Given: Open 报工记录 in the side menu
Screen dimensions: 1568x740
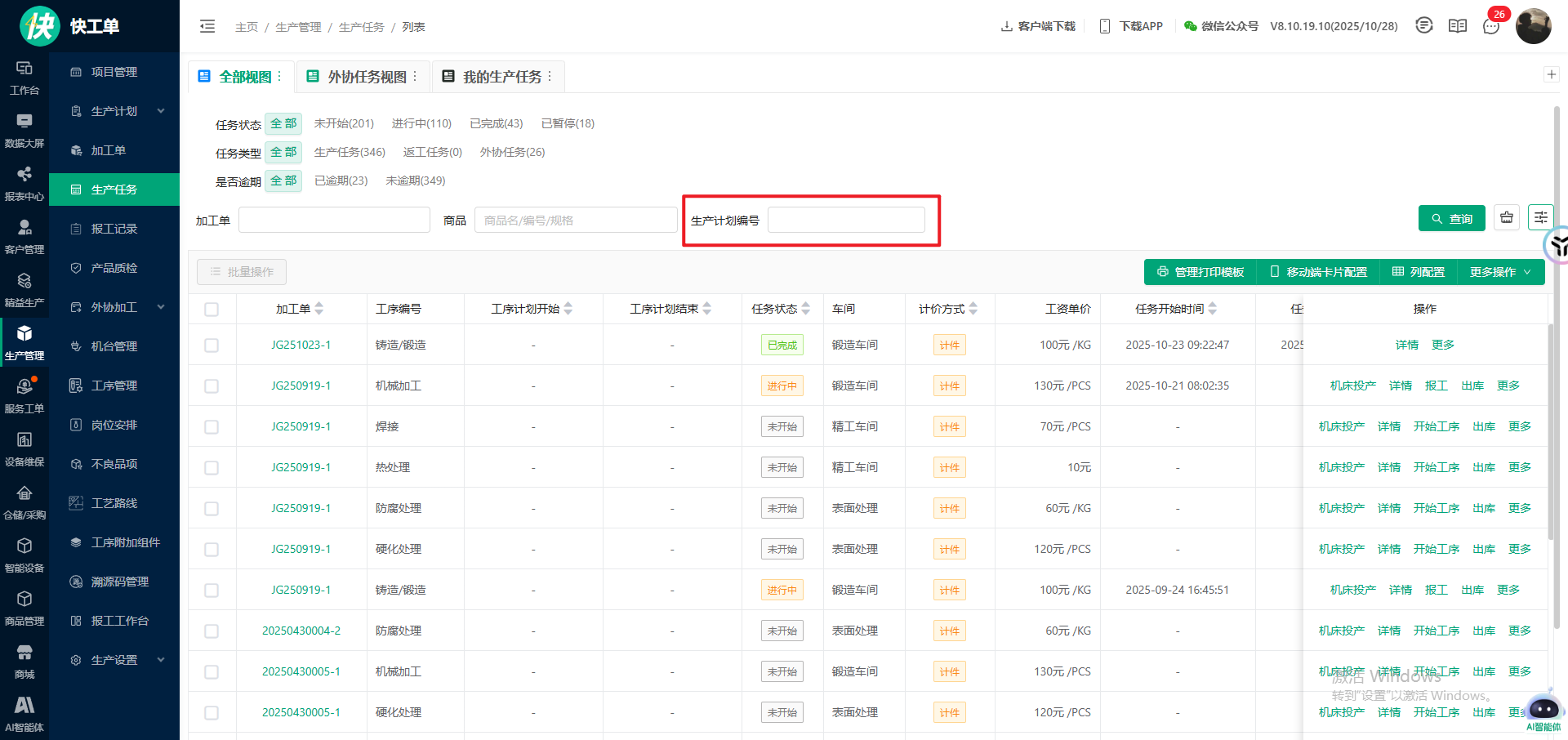Looking at the screenshot, I should (x=114, y=229).
